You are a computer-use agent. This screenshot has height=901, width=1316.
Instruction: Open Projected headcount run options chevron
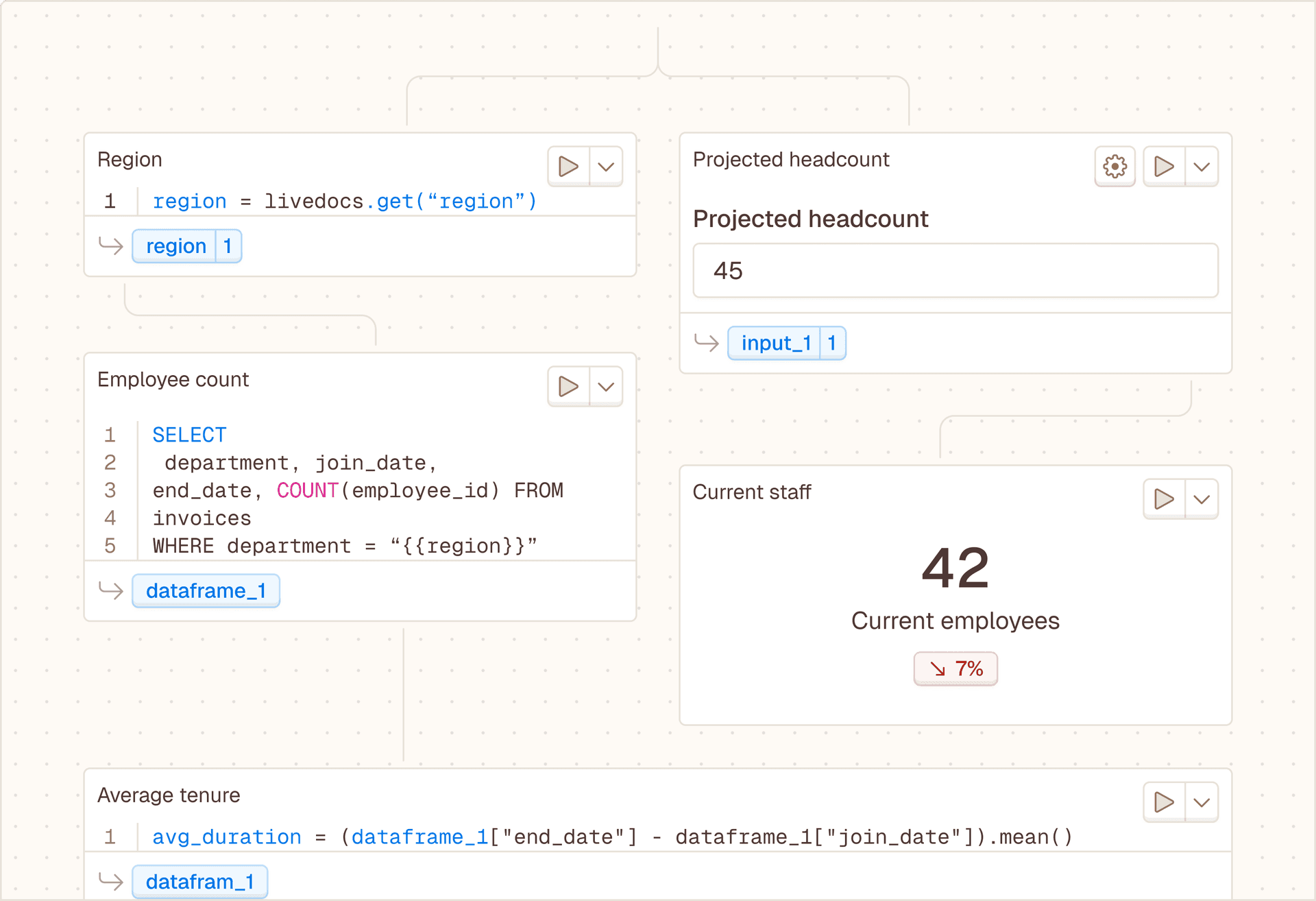(1202, 167)
